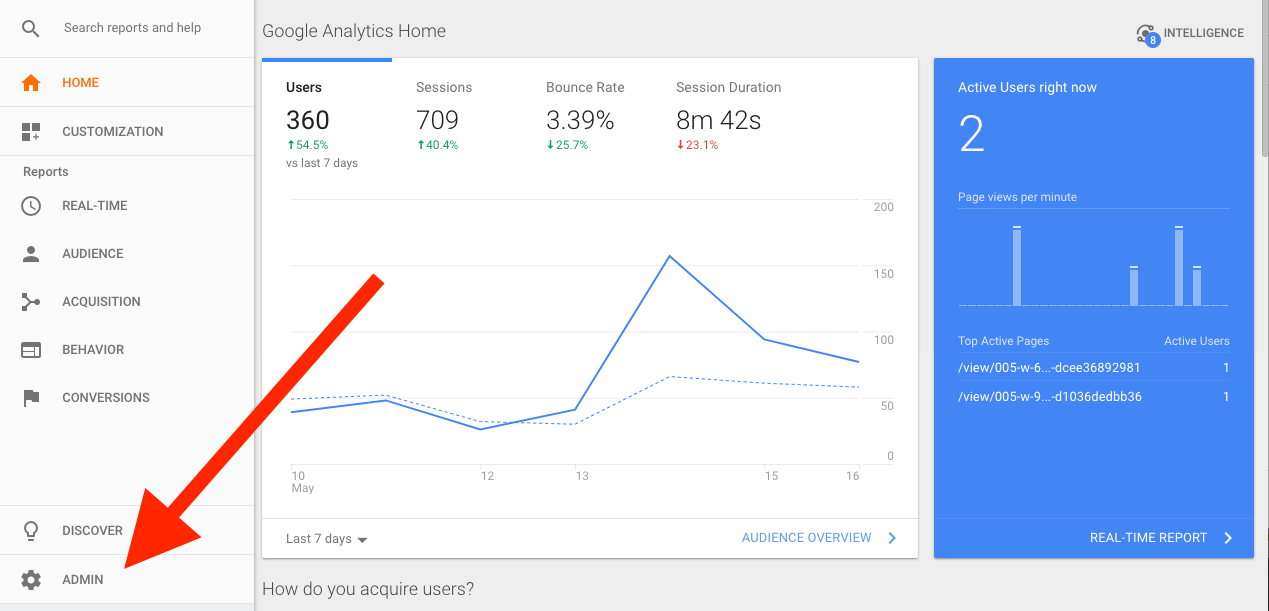Open the BEHAVIOR reports section

click(x=127, y=350)
